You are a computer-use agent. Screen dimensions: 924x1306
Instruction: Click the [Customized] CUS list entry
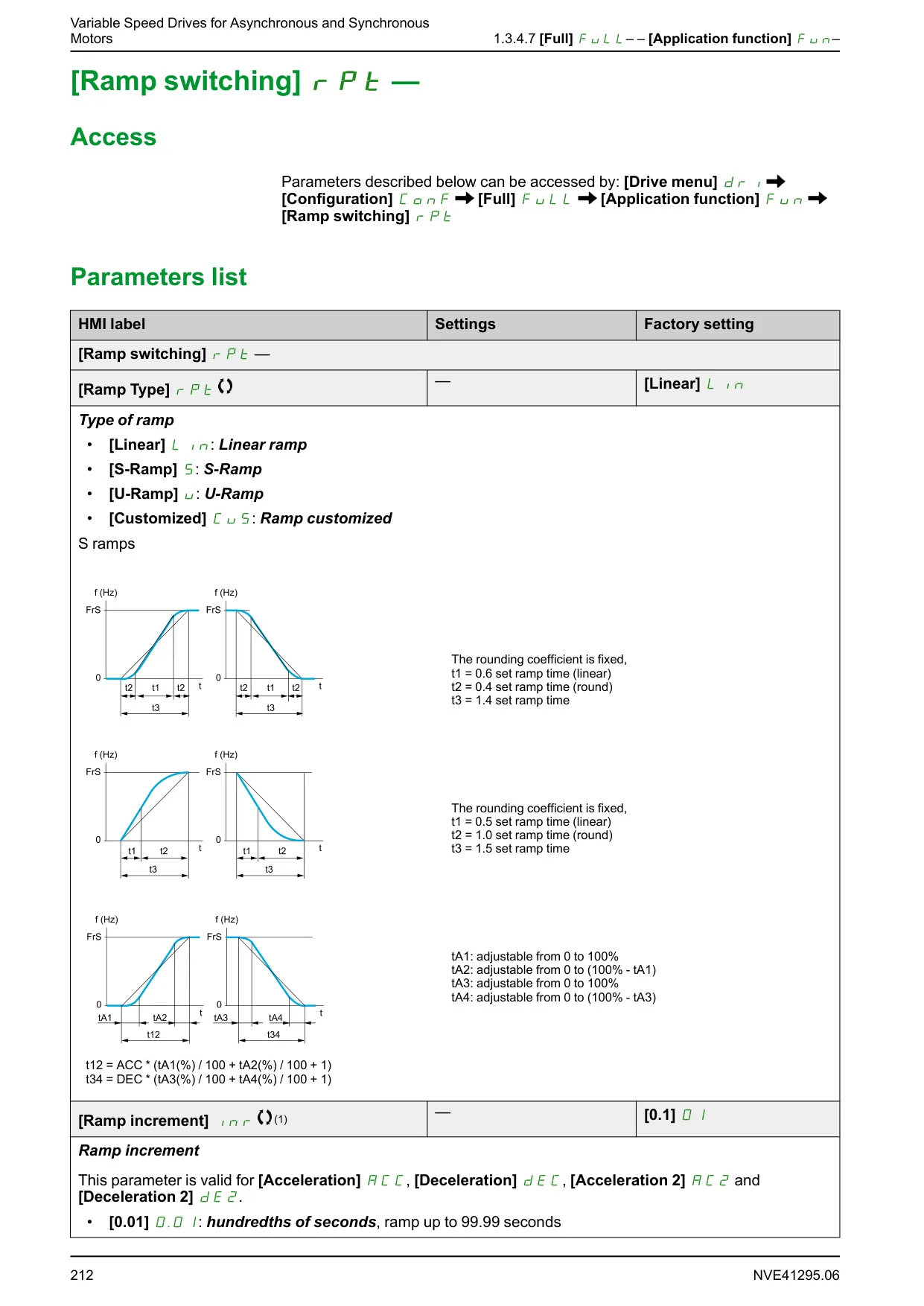pos(250,518)
